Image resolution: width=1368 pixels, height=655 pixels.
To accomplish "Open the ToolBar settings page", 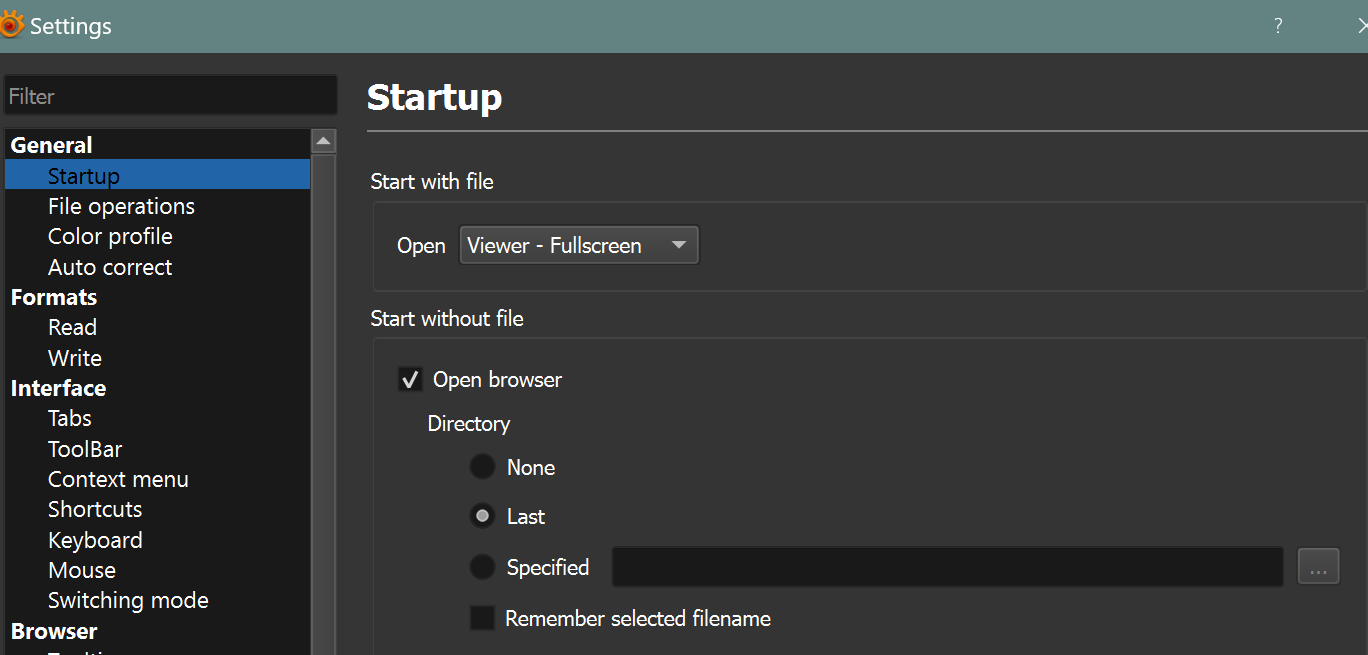I will click(85, 449).
